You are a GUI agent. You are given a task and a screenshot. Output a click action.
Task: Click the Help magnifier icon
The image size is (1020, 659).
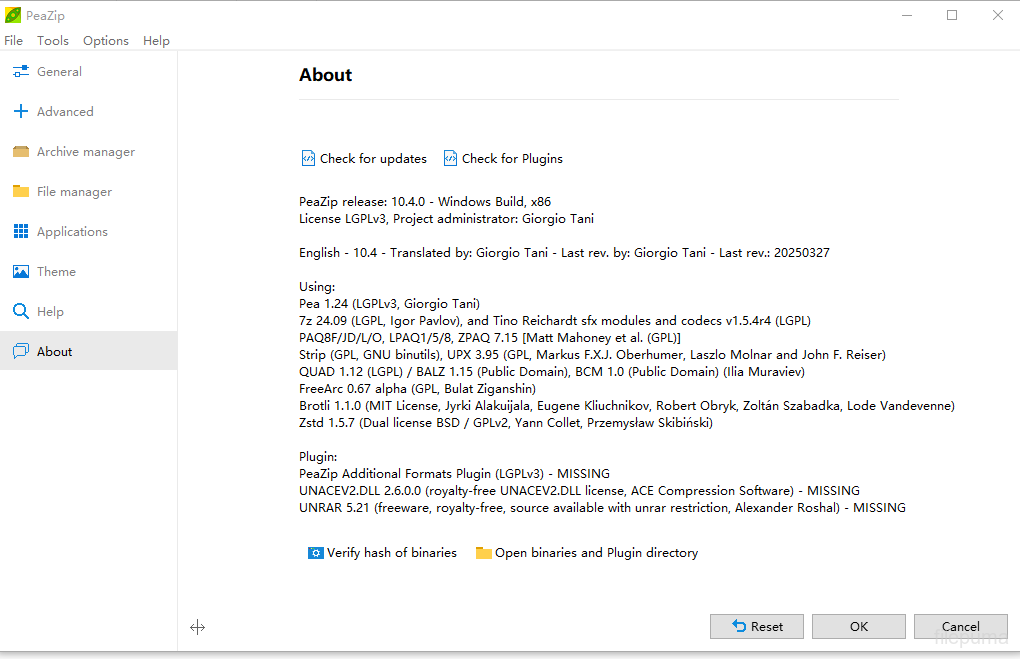20,312
